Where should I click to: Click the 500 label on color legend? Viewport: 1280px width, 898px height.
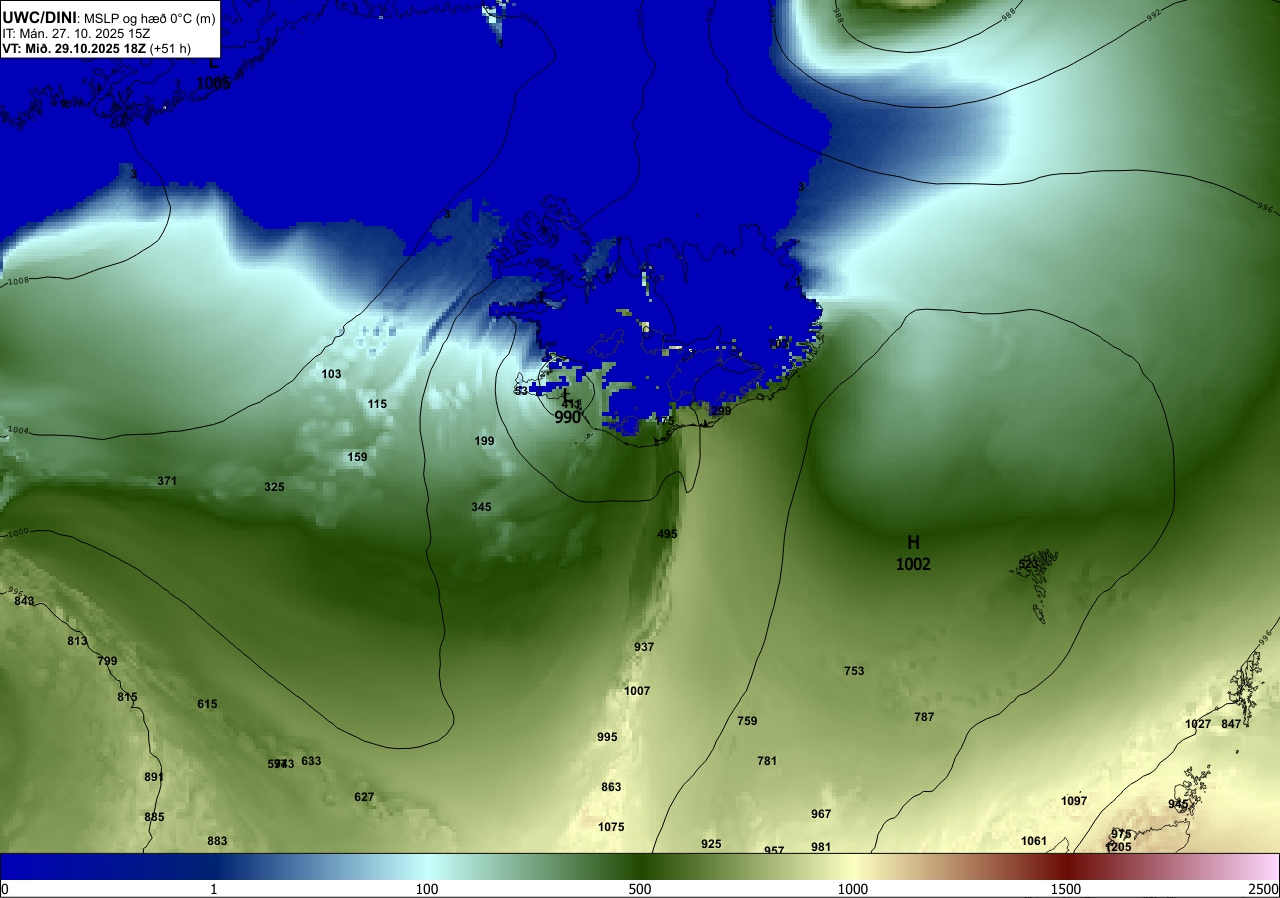pyautogui.click(x=640, y=889)
